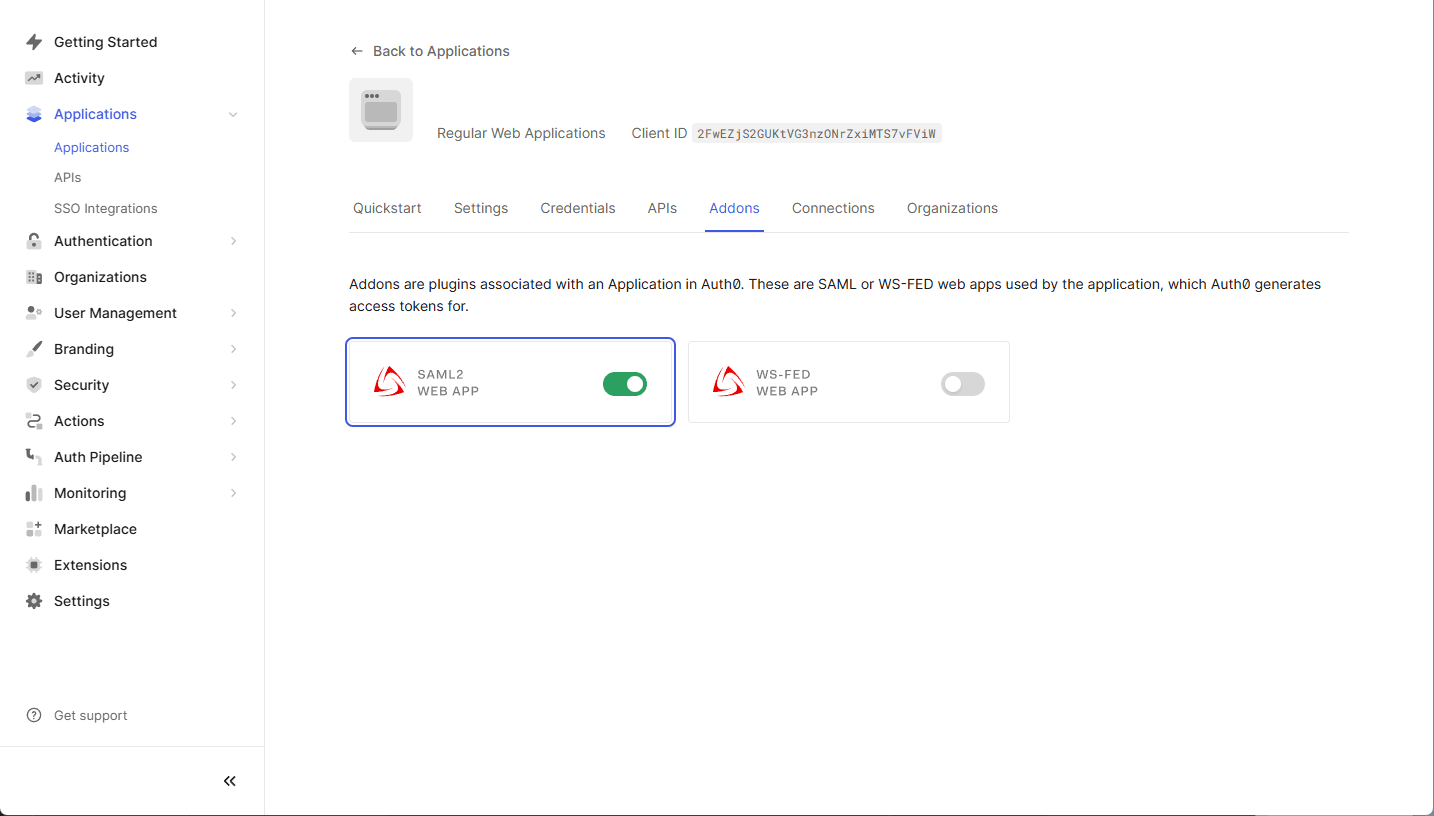Click the Settings gear icon
The width and height of the screenshot is (1434, 816).
tap(34, 601)
